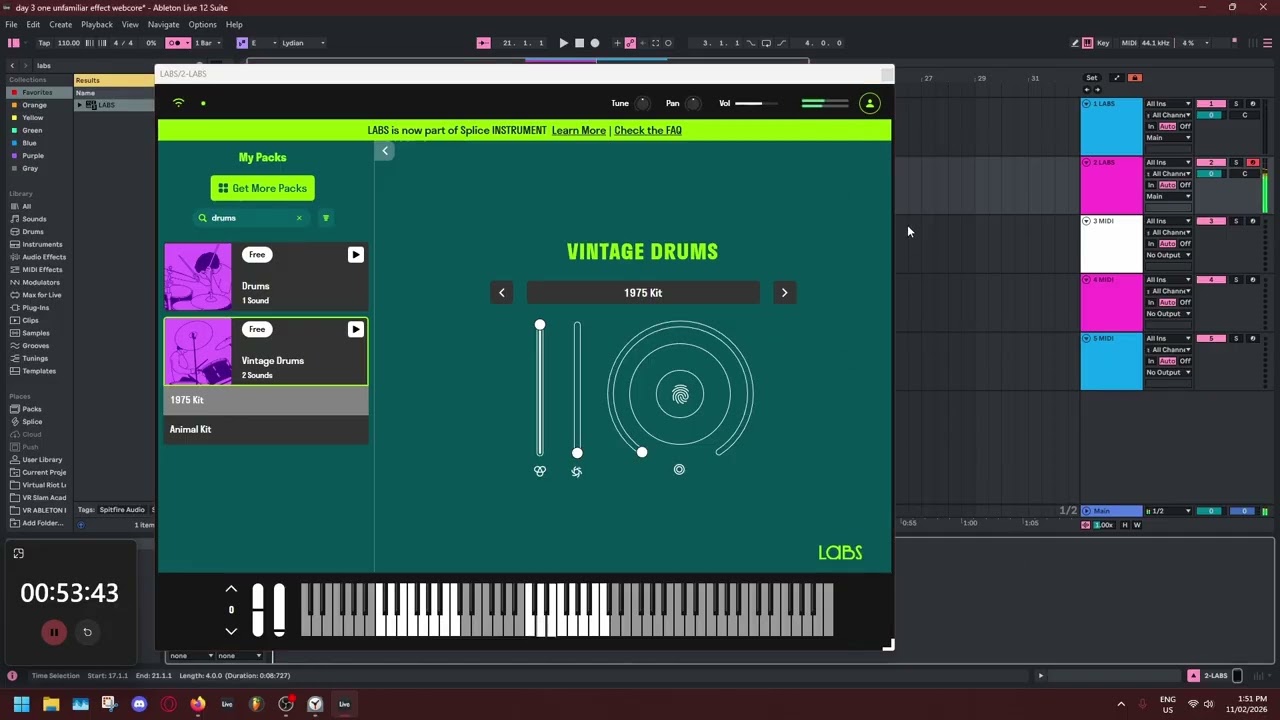Toggle Follow playback button in transport
Viewport: 1280px width, 720px height.
coord(483,43)
